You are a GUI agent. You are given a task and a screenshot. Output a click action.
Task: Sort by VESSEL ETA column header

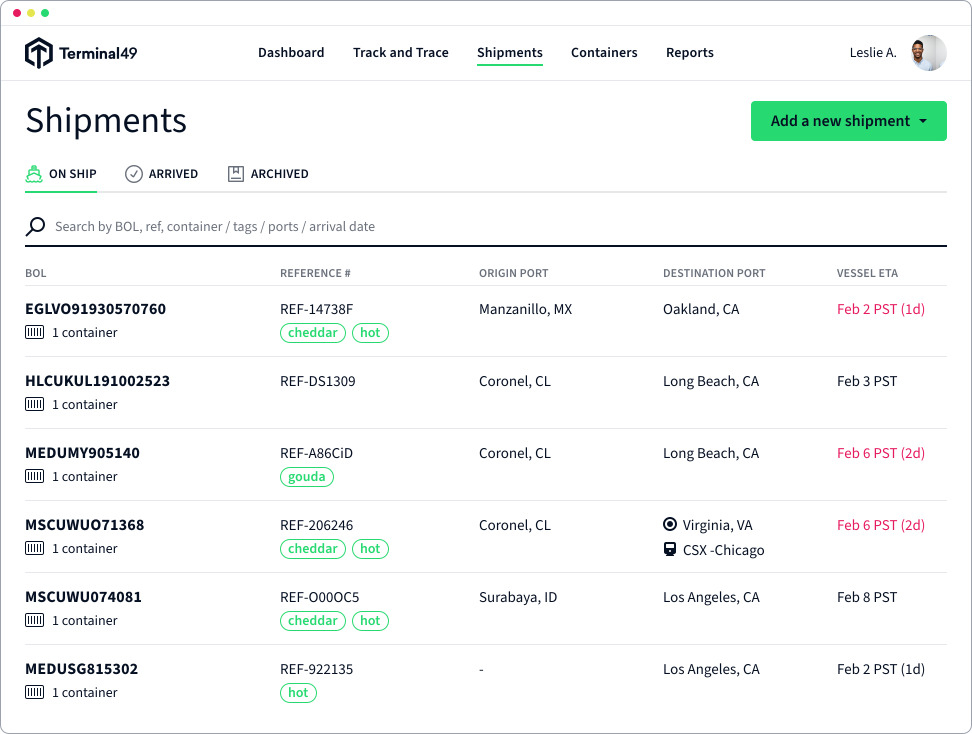[870, 273]
